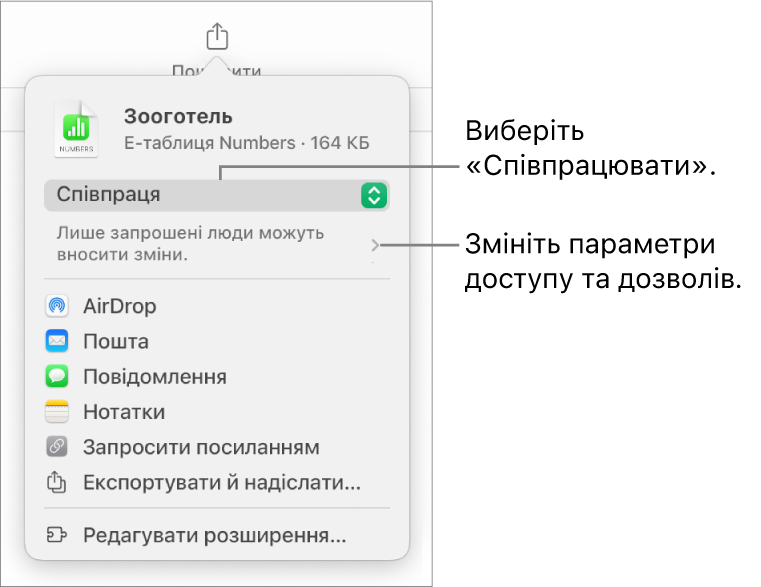This screenshot has height=587, width=761.
Task: Choose Повідомлення to share
Action: pos(155,377)
